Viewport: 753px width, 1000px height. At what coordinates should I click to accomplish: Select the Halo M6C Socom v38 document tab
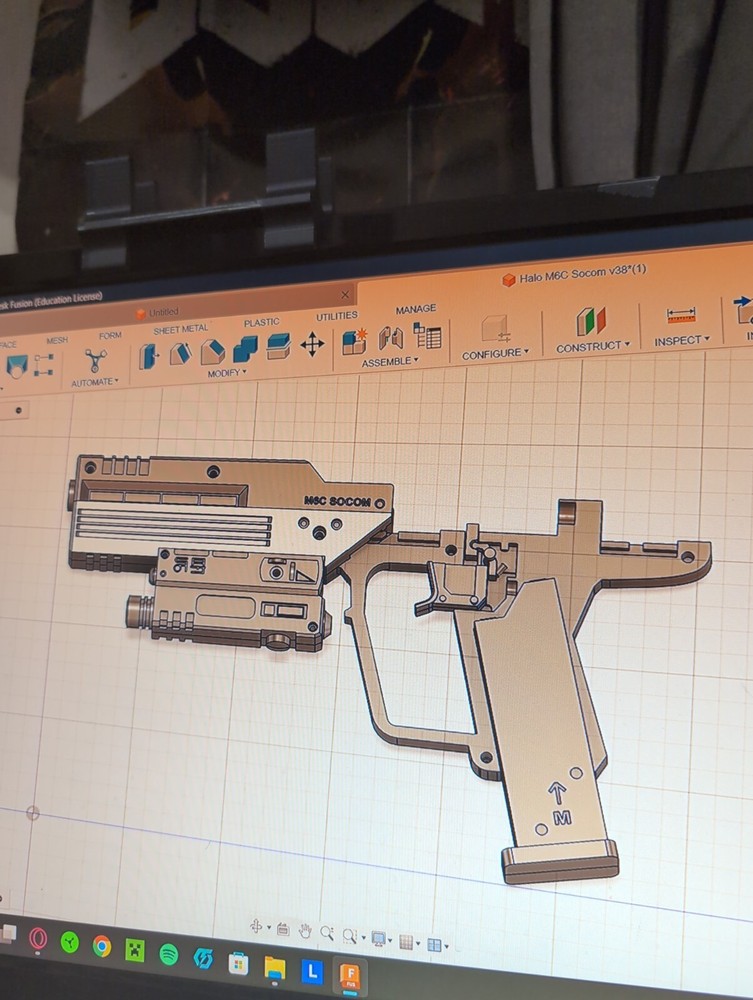pyautogui.click(x=574, y=276)
